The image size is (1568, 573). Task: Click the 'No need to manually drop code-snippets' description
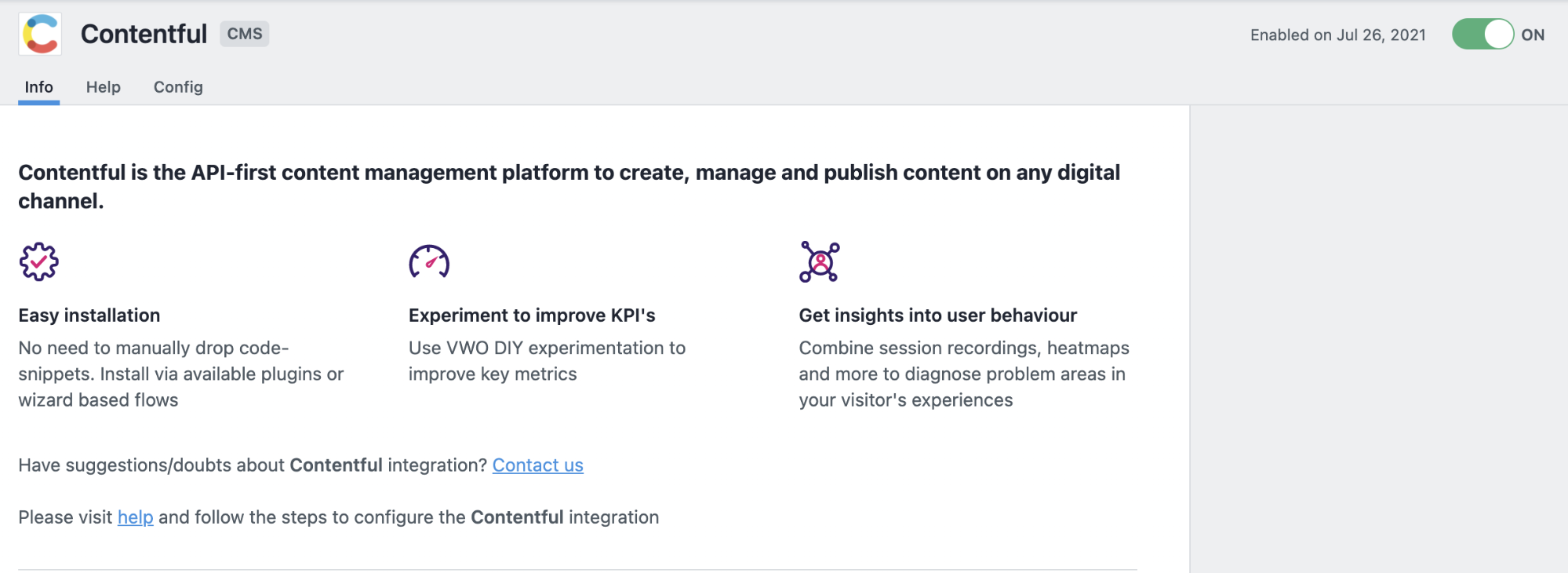[181, 374]
